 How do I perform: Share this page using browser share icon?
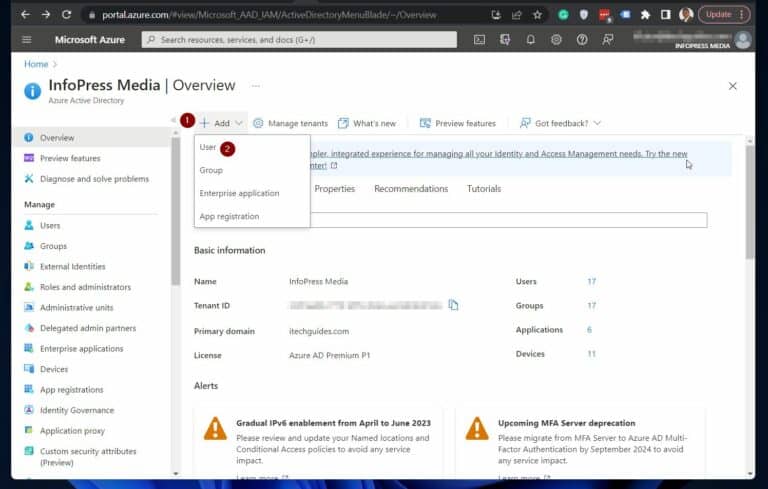(517, 15)
